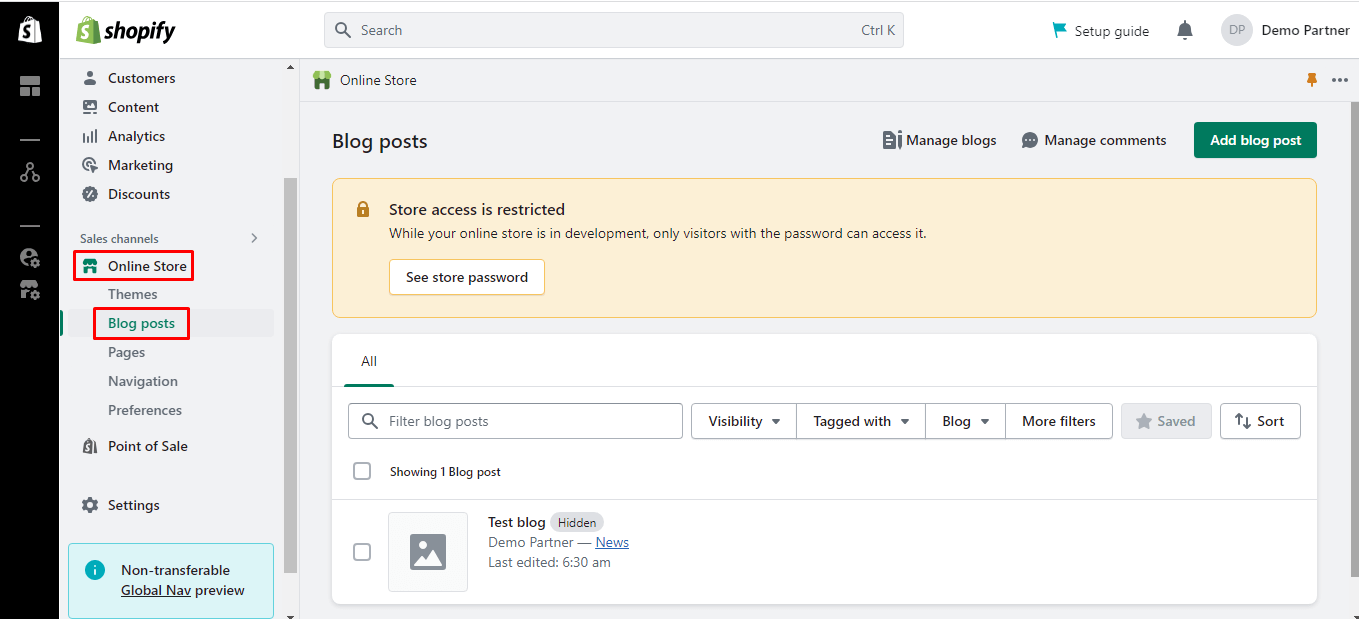Click the notifications bell icon
The width and height of the screenshot is (1359, 619).
coord(1185,31)
